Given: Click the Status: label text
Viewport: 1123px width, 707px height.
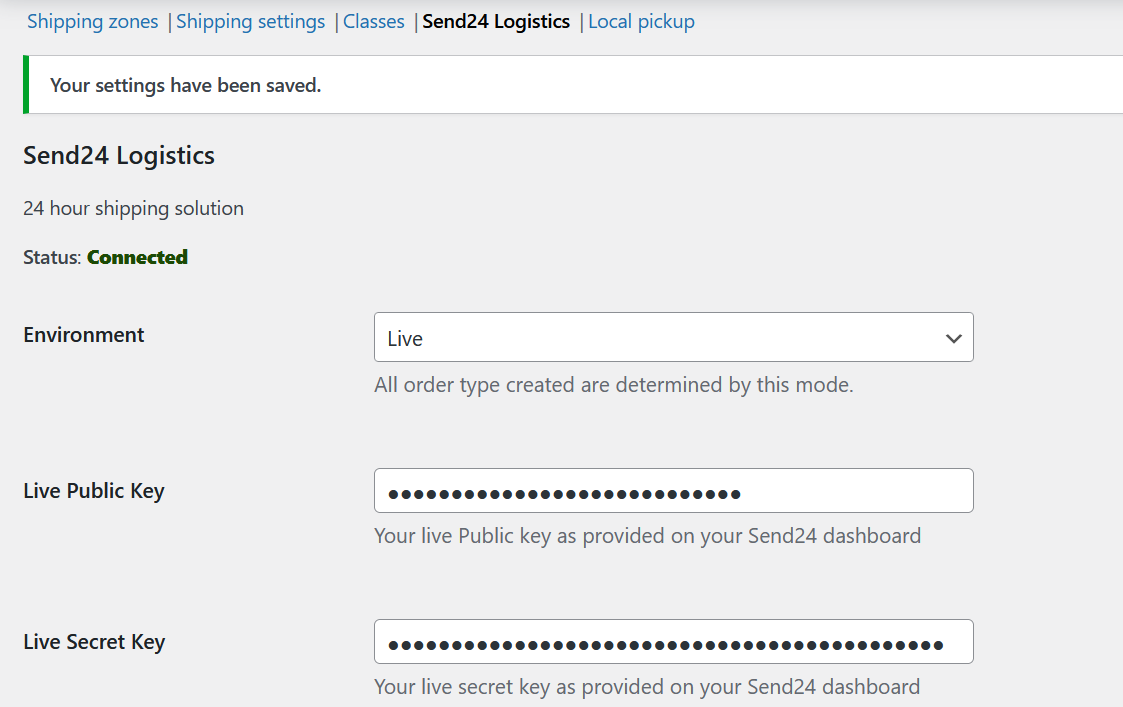Looking at the screenshot, I should pyautogui.click(x=52, y=257).
